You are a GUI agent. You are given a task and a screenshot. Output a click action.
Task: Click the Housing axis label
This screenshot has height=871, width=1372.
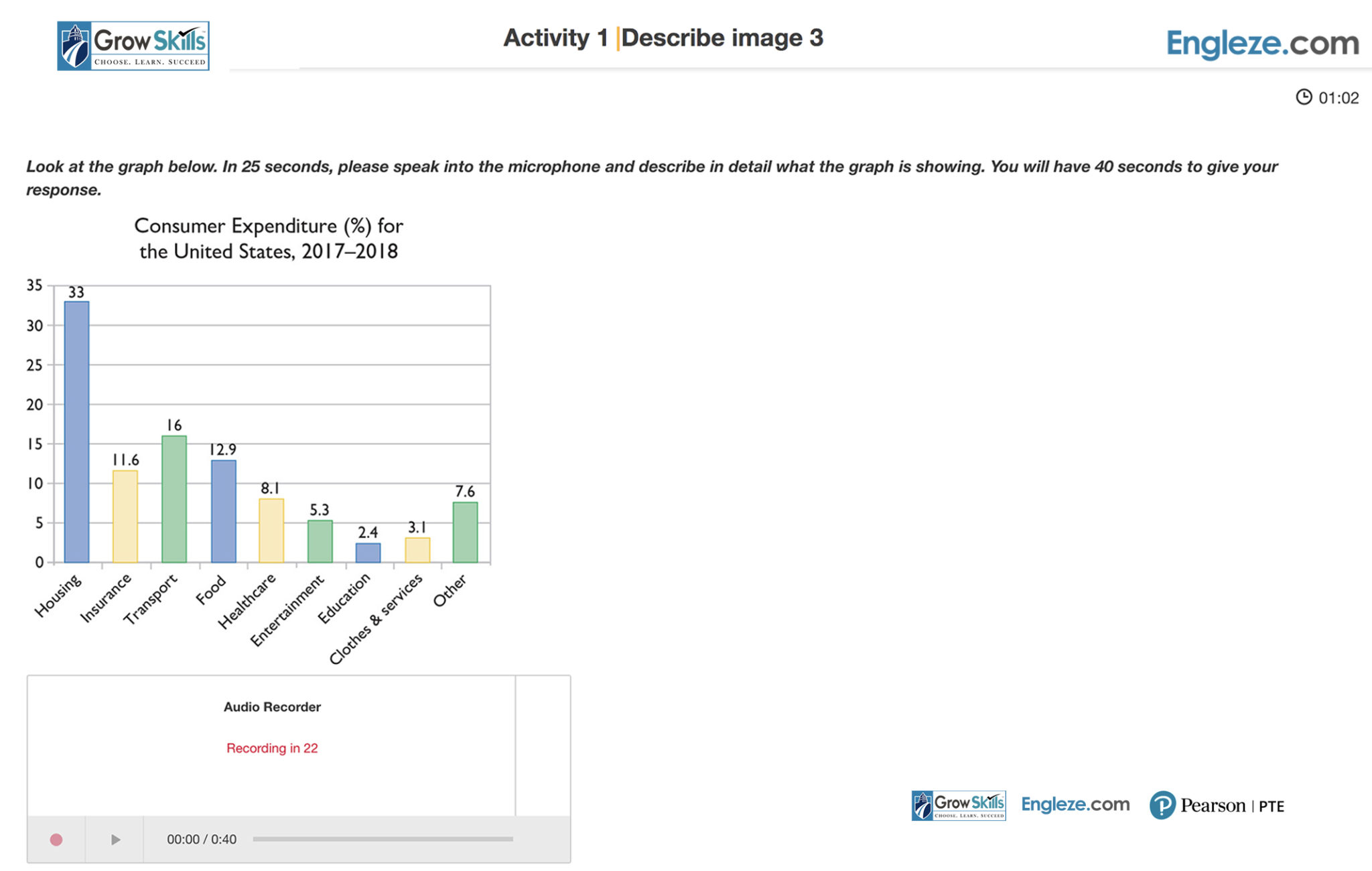(58, 595)
